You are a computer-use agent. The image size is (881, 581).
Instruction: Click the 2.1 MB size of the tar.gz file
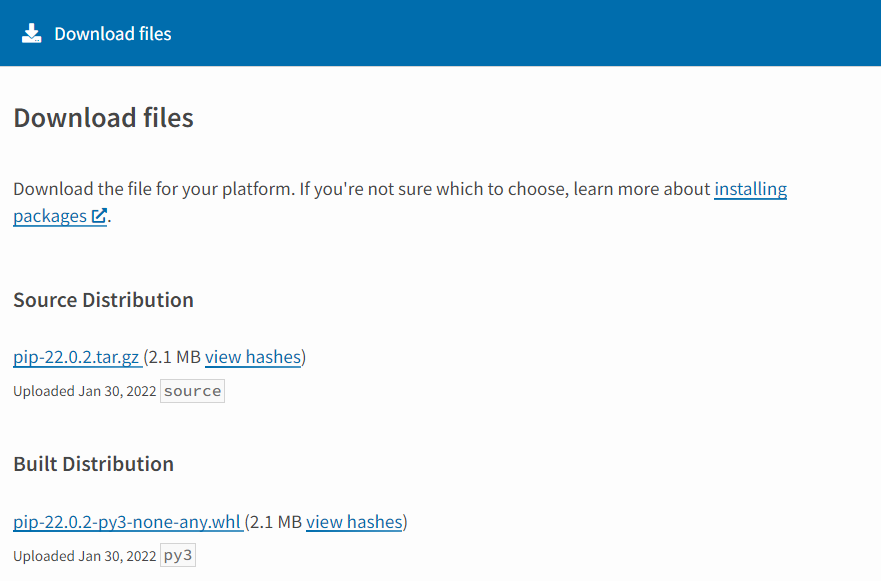click(x=175, y=357)
